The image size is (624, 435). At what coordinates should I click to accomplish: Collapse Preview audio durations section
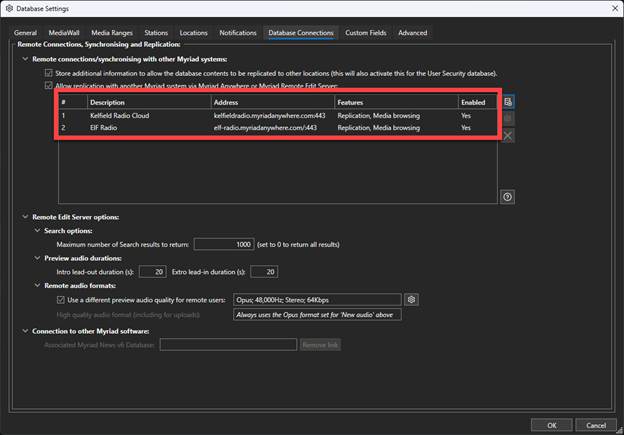(37, 258)
